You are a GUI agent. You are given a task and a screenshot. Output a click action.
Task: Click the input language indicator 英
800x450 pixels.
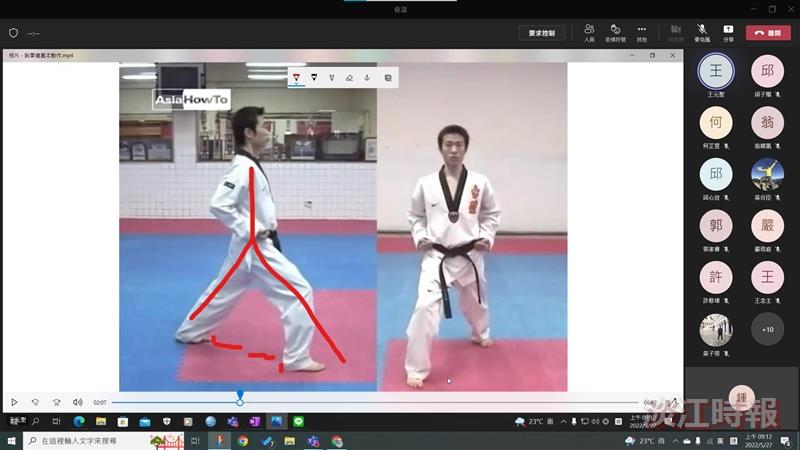(x=721, y=441)
